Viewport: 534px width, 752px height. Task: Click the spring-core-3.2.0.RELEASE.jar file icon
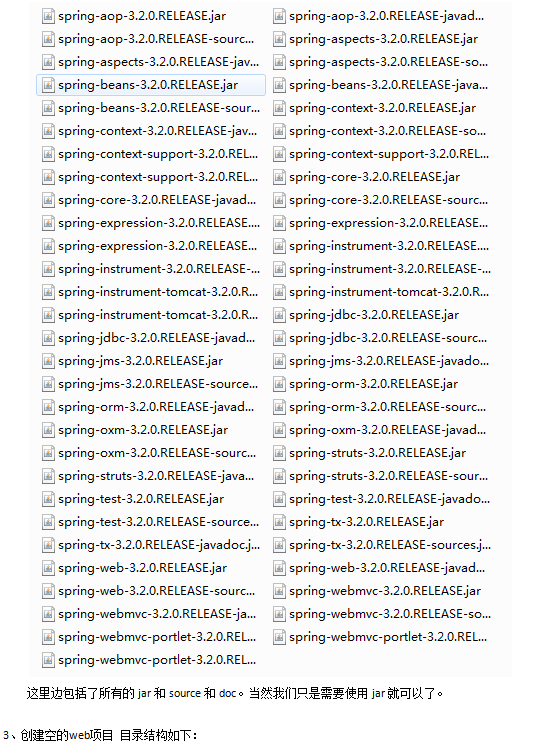point(279,177)
